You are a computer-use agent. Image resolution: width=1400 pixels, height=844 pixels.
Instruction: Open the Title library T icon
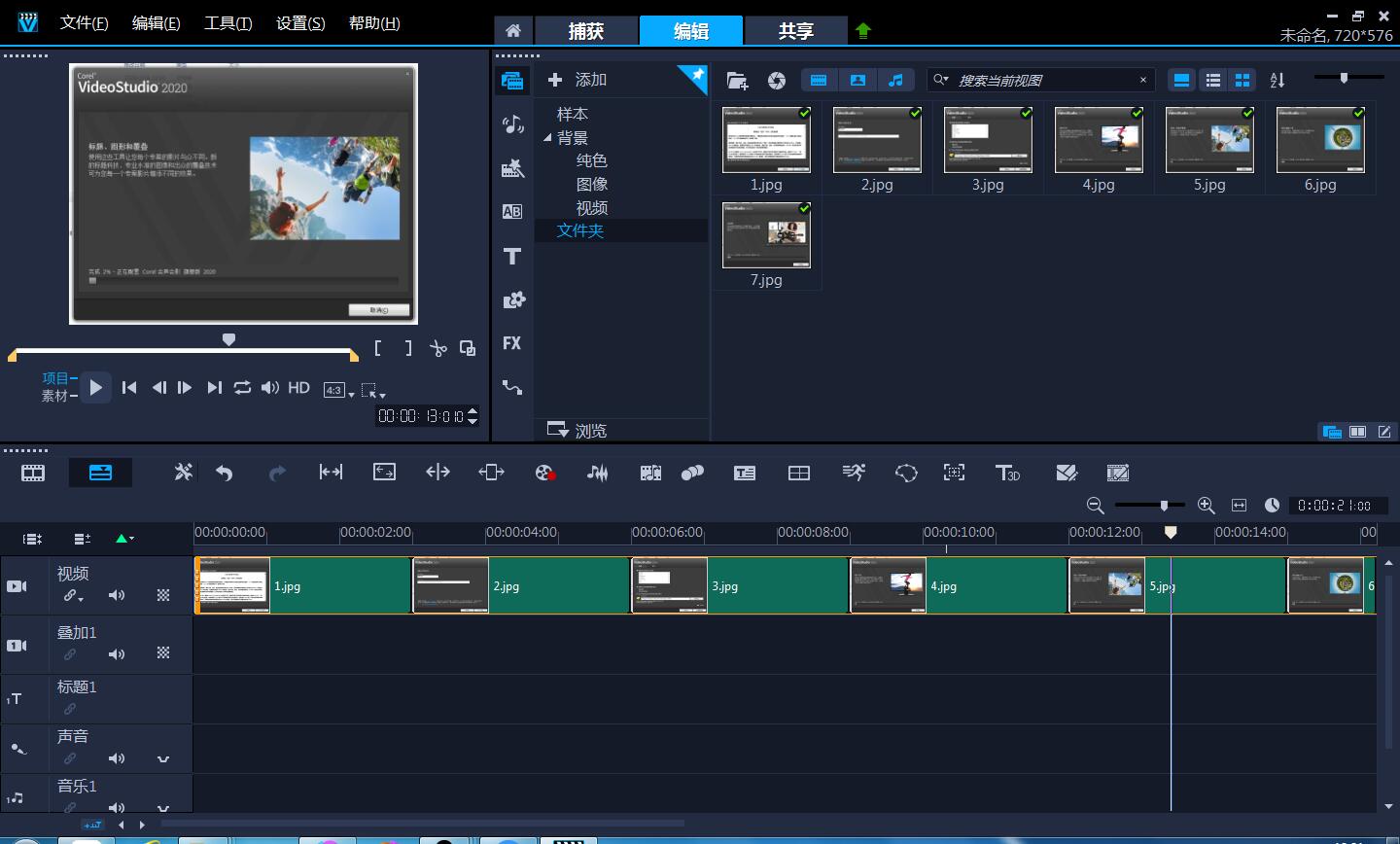pos(512,257)
